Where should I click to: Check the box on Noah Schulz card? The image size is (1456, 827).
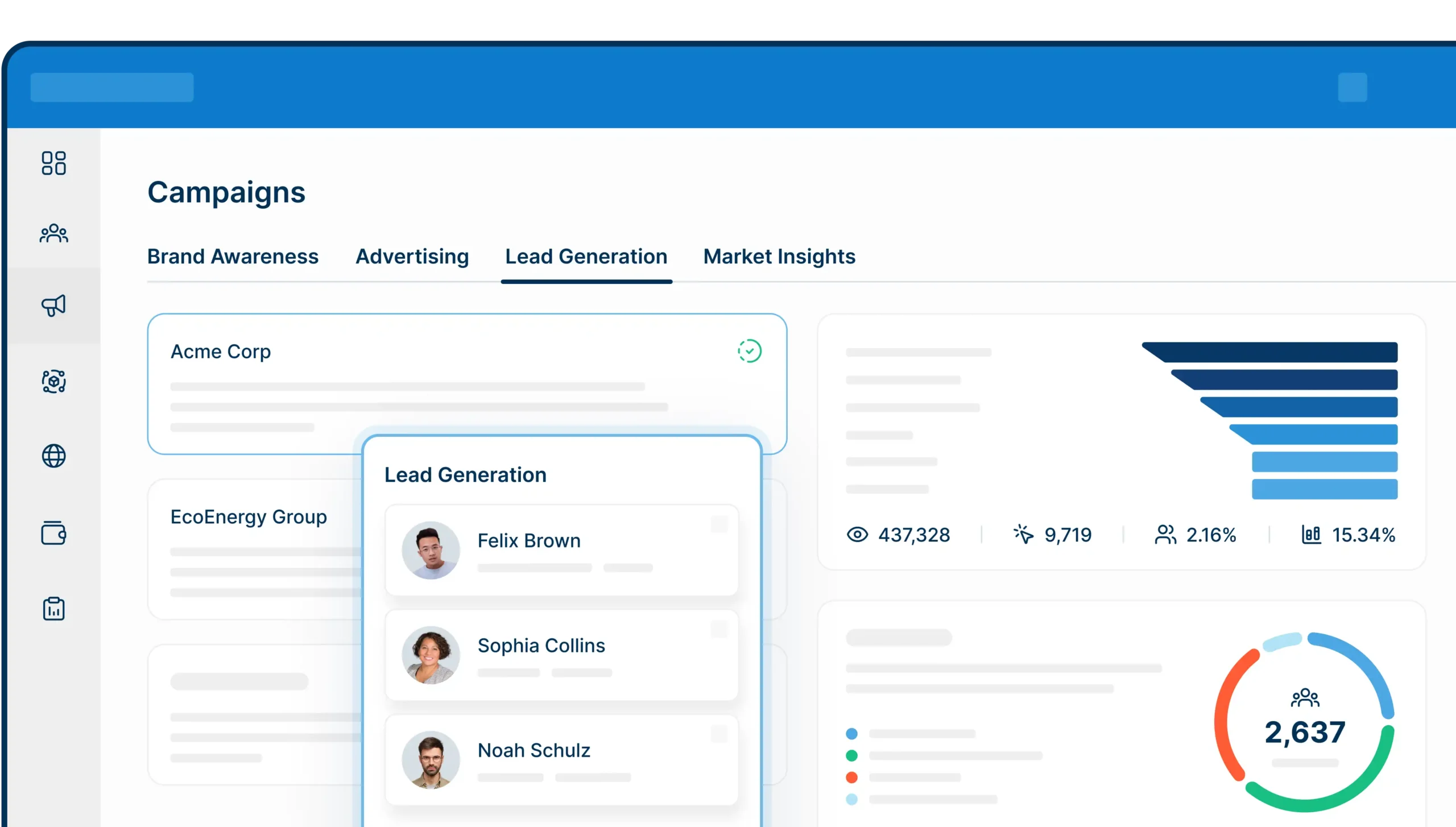719,734
